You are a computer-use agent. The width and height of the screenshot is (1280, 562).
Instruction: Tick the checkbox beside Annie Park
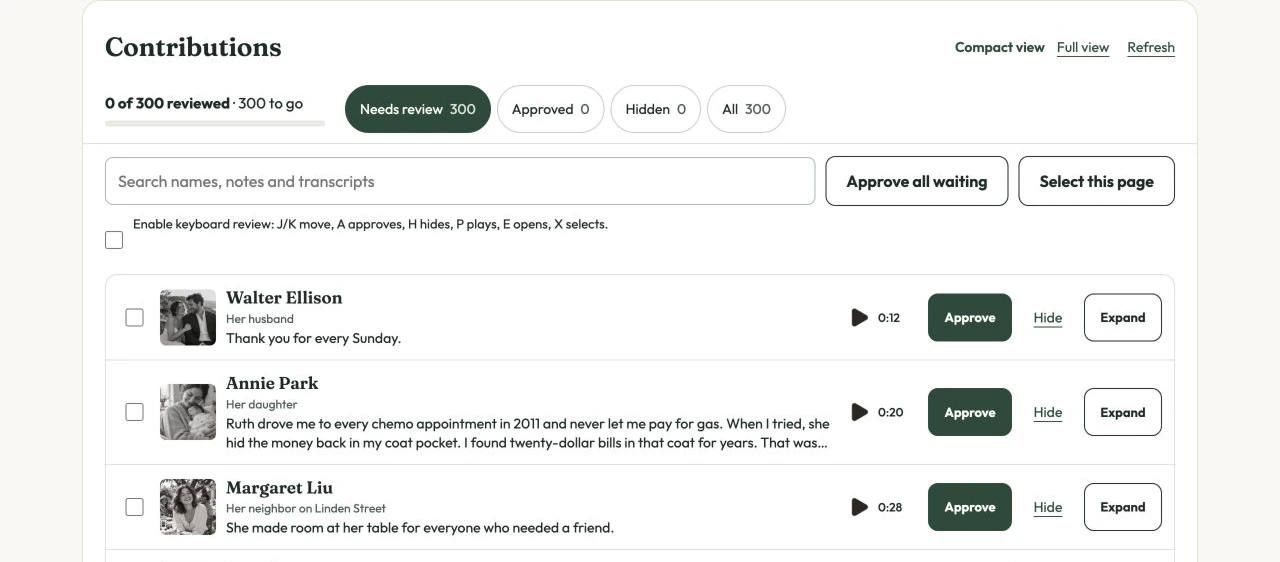[134, 412]
